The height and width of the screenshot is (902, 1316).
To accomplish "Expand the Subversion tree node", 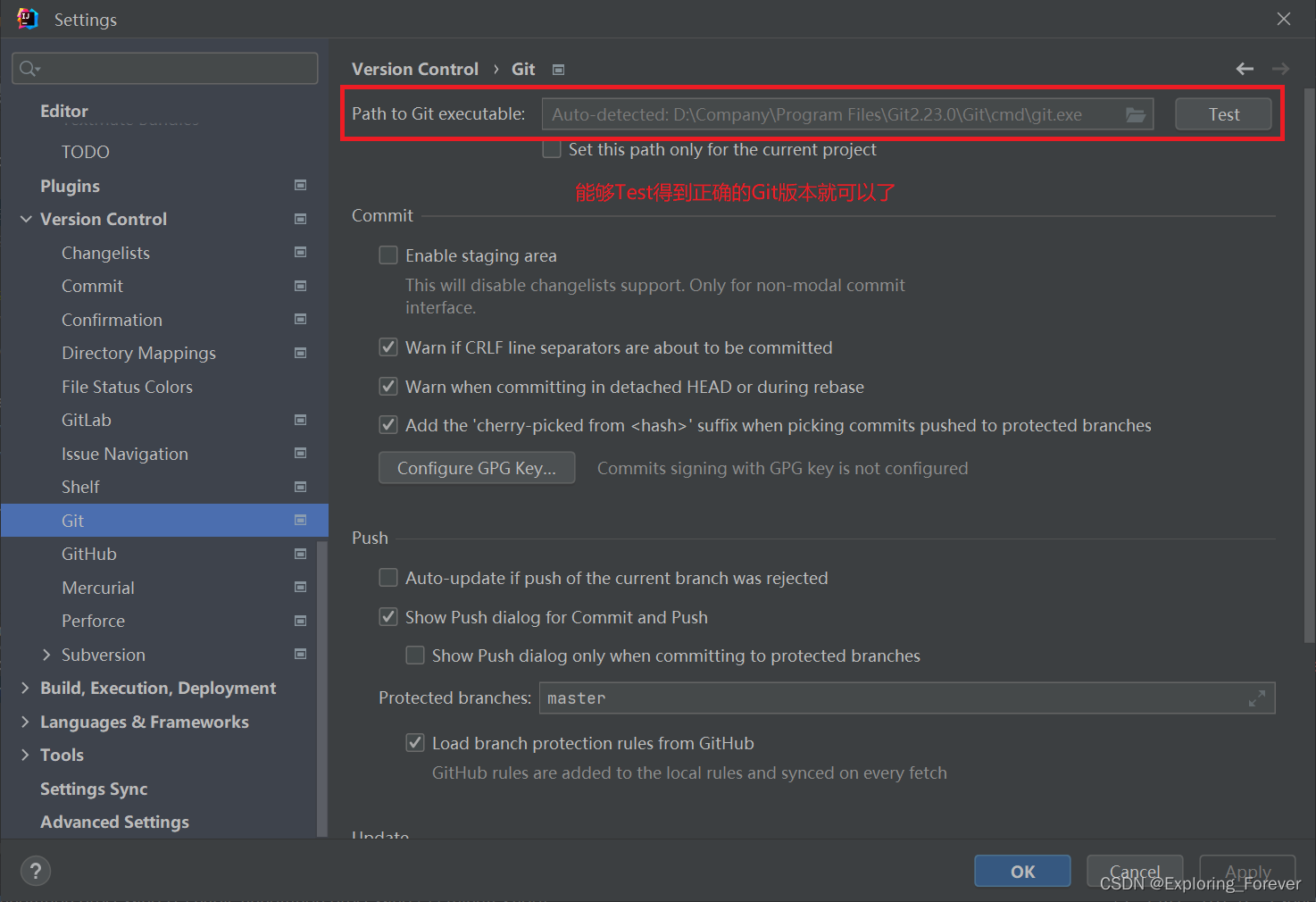I will (x=46, y=655).
